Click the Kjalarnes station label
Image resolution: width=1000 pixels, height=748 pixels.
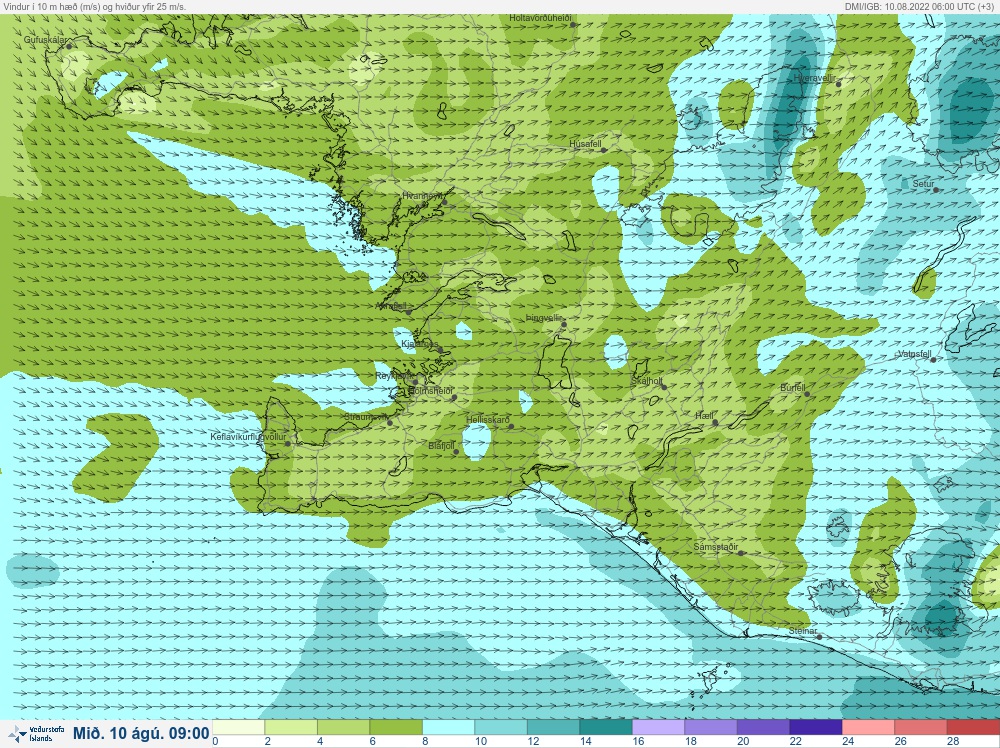click(x=420, y=344)
